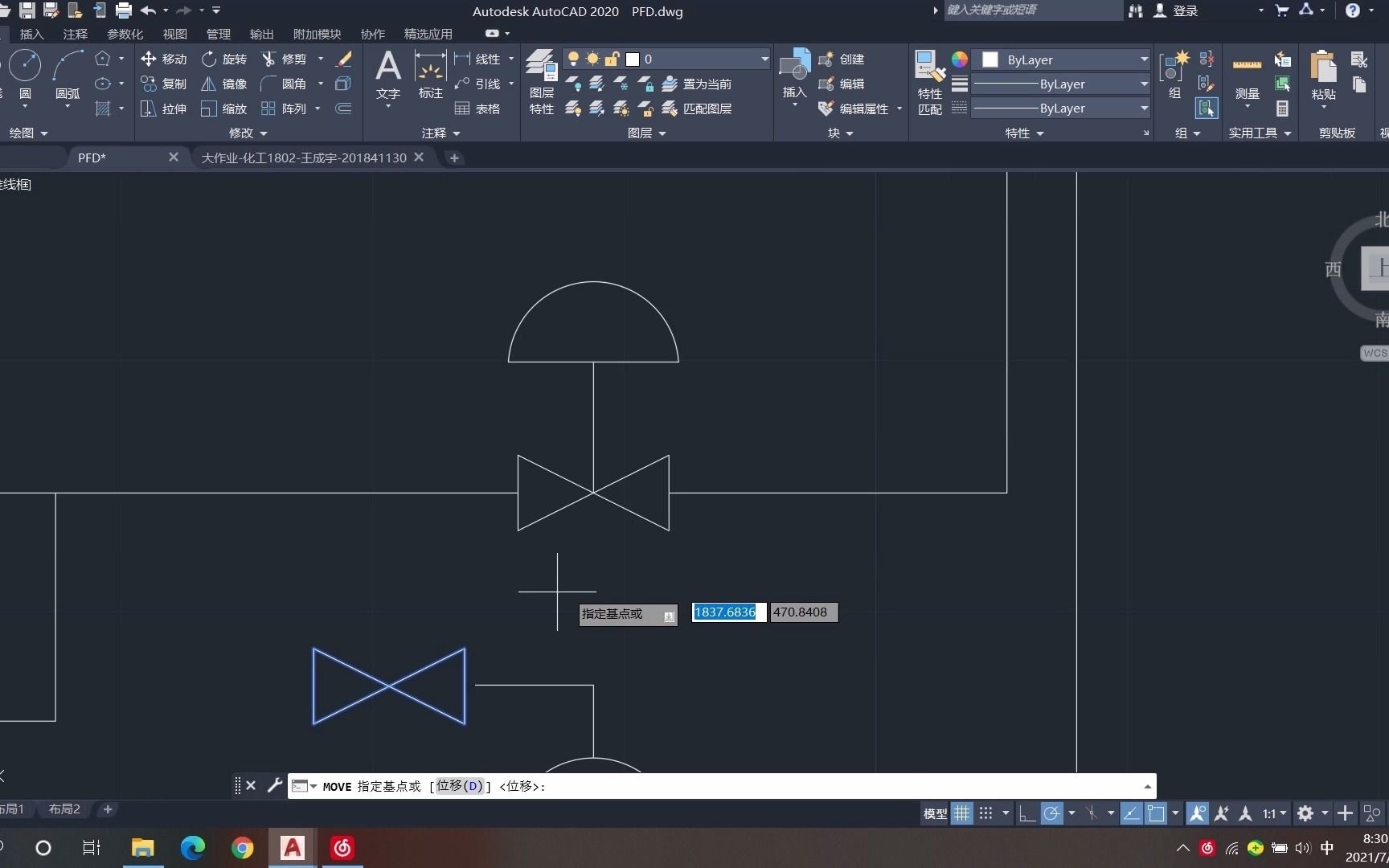Toggle drawing grid display in status bar

pyautogui.click(x=962, y=813)
